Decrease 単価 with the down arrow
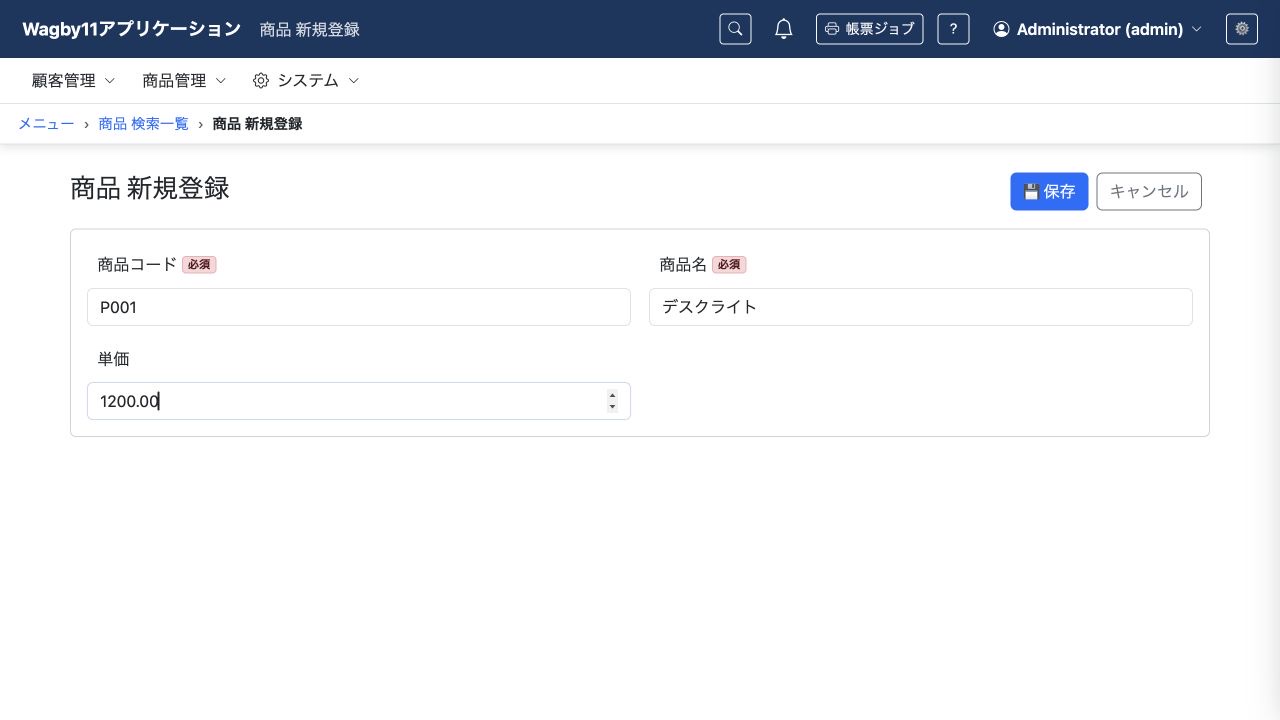The width and height of the screenshot is (1280, 720). [612, 407]
